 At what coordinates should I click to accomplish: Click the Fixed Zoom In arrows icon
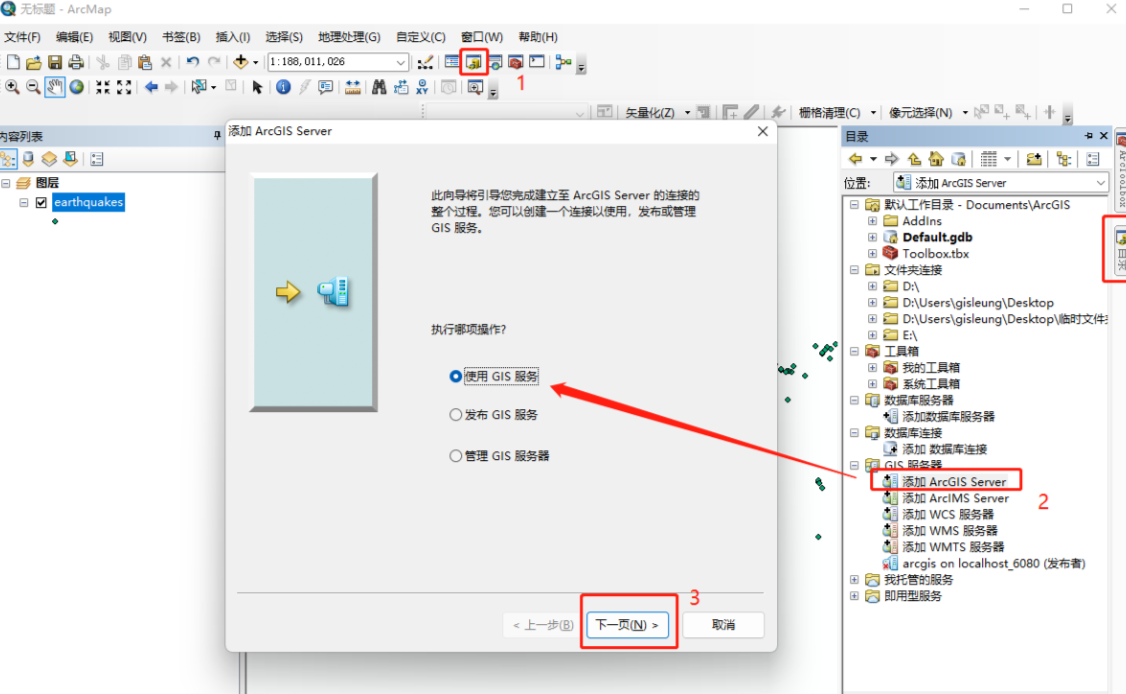[x=103, y=87]
